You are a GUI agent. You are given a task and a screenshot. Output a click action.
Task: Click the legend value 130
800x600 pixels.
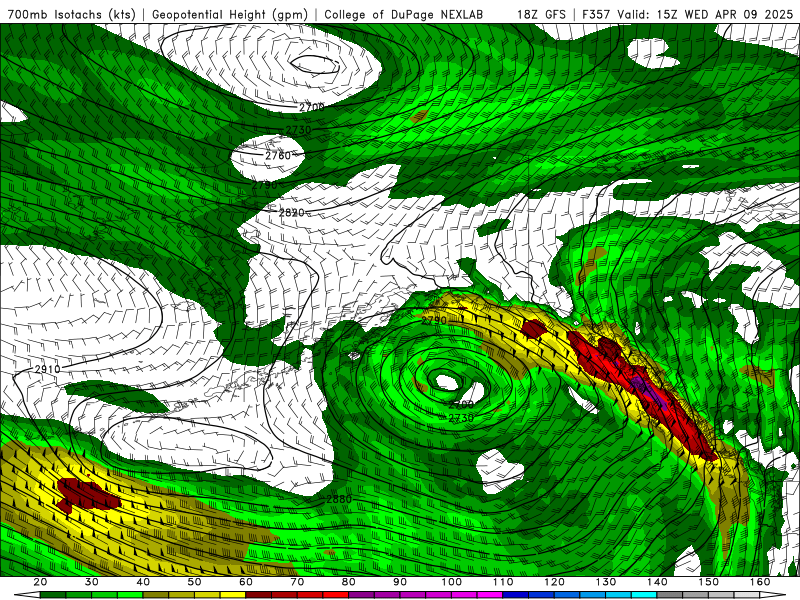(606, 582)
